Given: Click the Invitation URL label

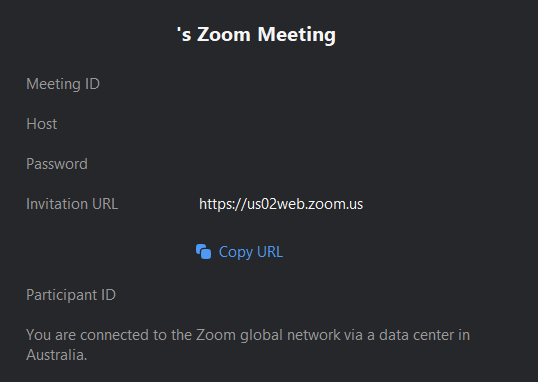Looking at the screenshot, I should pos(72,204).
